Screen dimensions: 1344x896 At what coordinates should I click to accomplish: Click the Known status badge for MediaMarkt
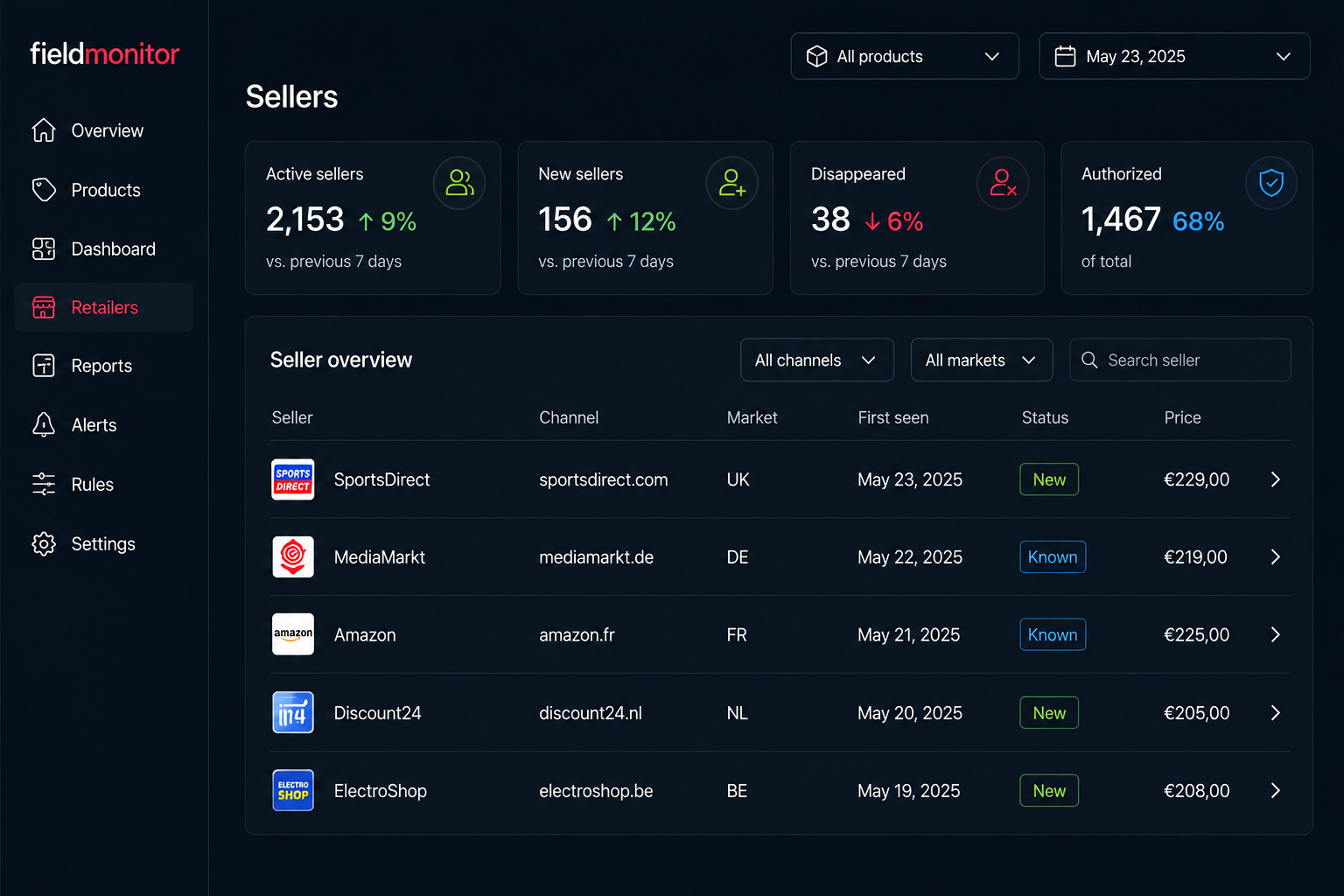(x=1053, y=557)
